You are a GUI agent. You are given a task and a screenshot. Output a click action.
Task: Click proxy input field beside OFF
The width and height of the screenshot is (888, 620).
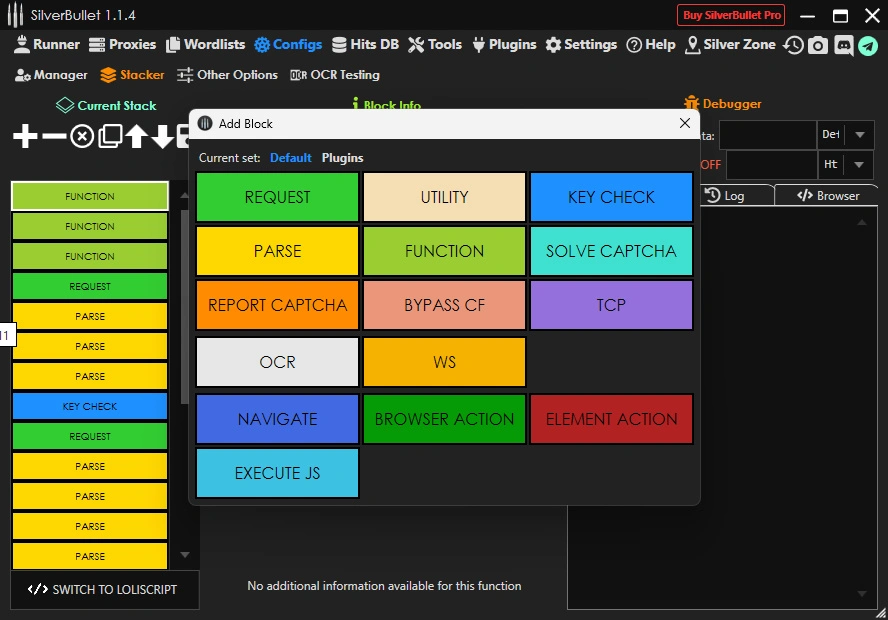(x=771, y=165)
